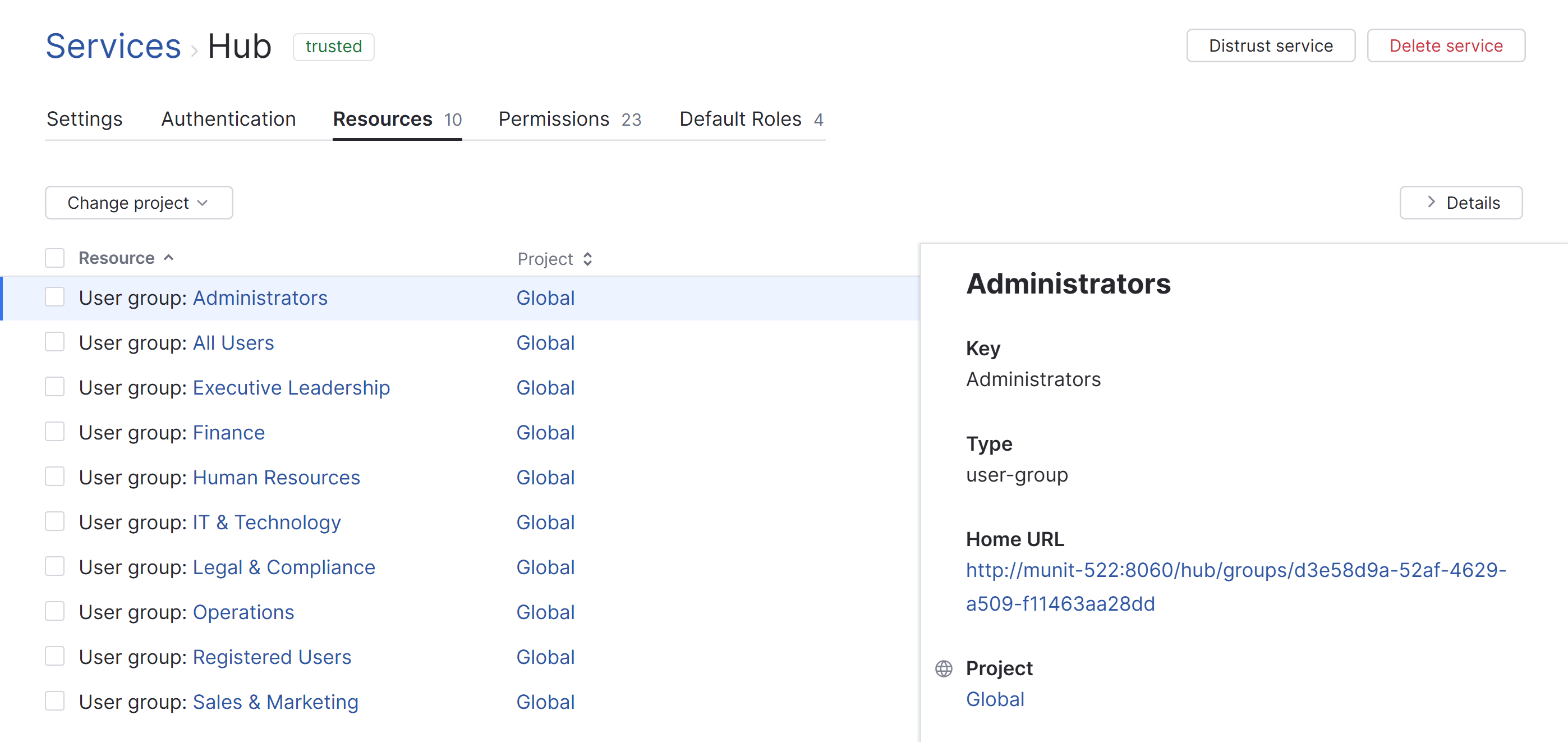
Task: Select the Finance user group checkbox
Action: (x=55, y=432)
